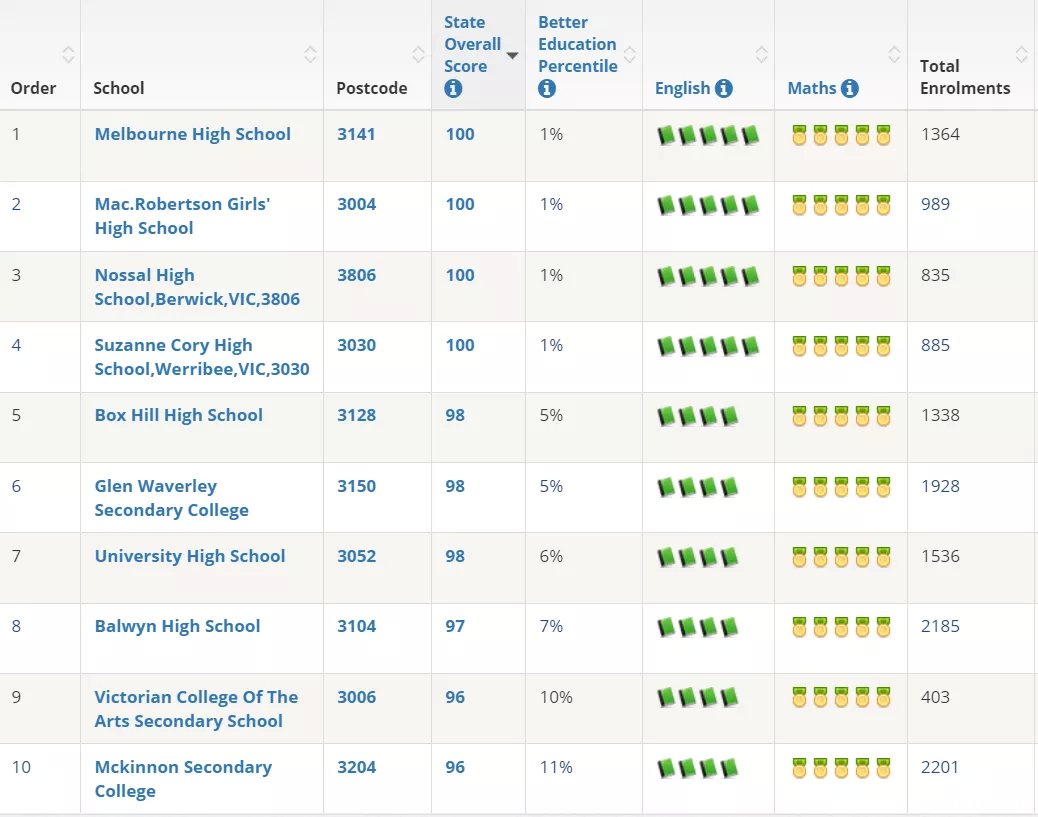Click the State Overall Score info icon
Screen dimensions: 1038x817
453,88
